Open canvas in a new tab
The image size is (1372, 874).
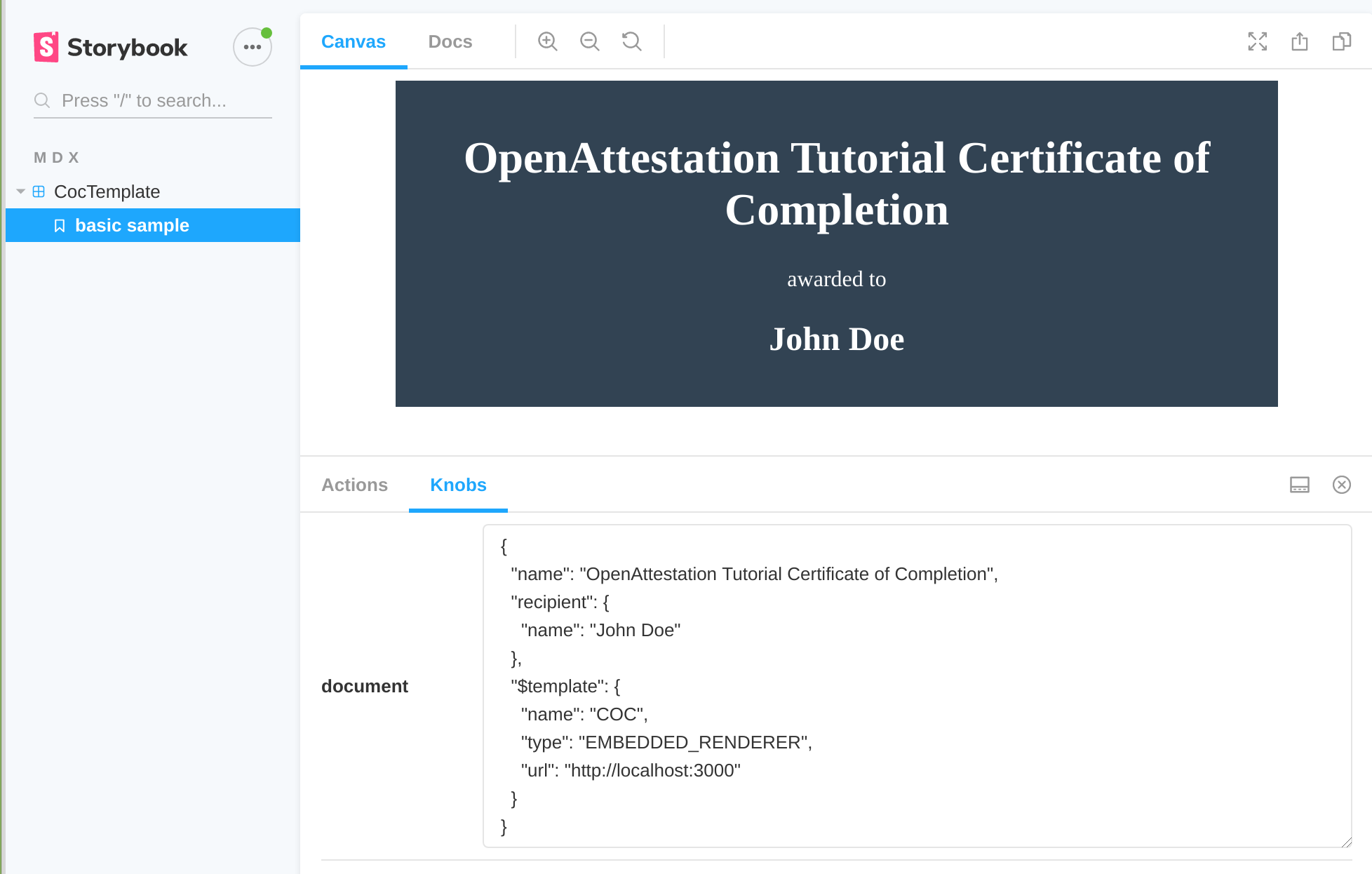pos(1300,41)
